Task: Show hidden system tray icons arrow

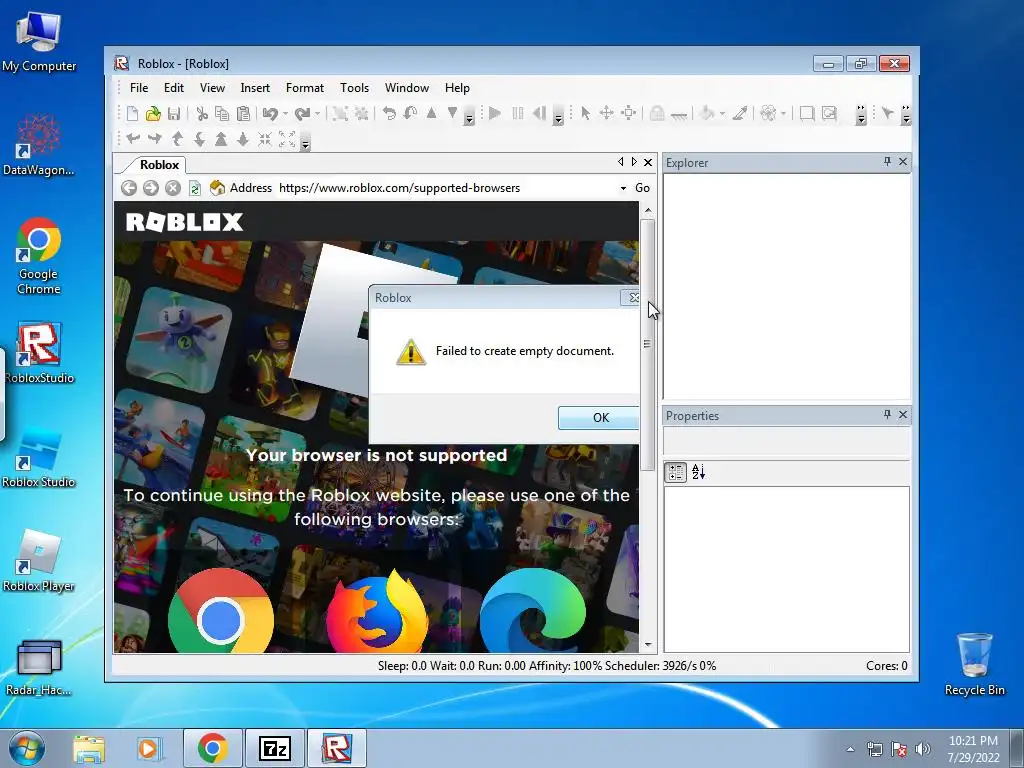Action: pos(850,749)
